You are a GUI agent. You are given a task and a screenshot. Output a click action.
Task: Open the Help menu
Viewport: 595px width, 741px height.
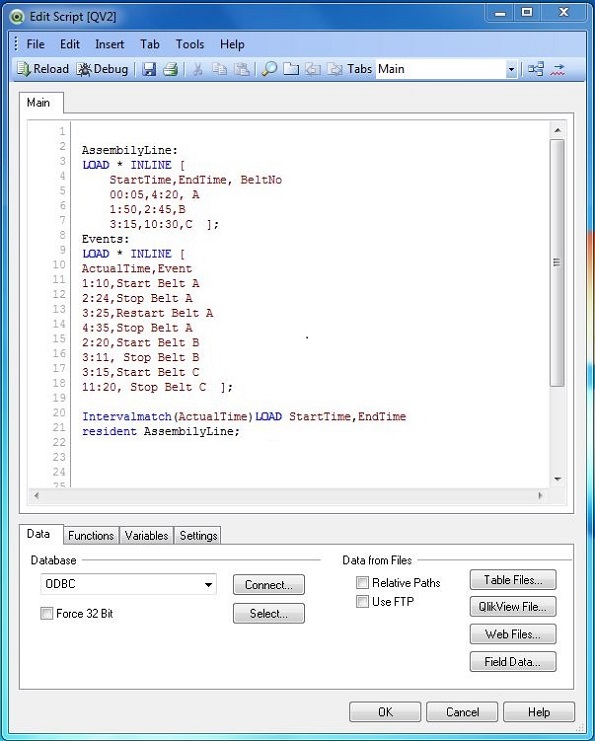(232, 44)
